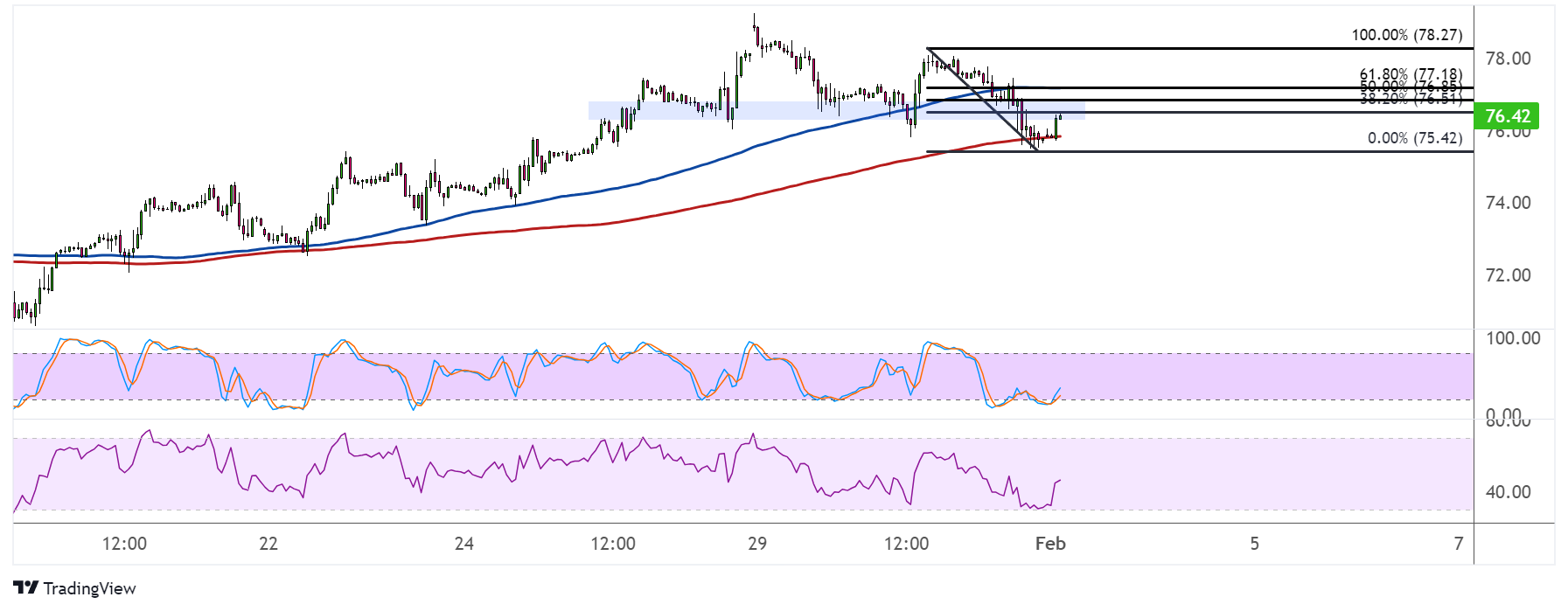Image resolution: width=1568 pixels, height=611 pixels.
Task: Click the 29 date label on time axis
Action: 757,544
